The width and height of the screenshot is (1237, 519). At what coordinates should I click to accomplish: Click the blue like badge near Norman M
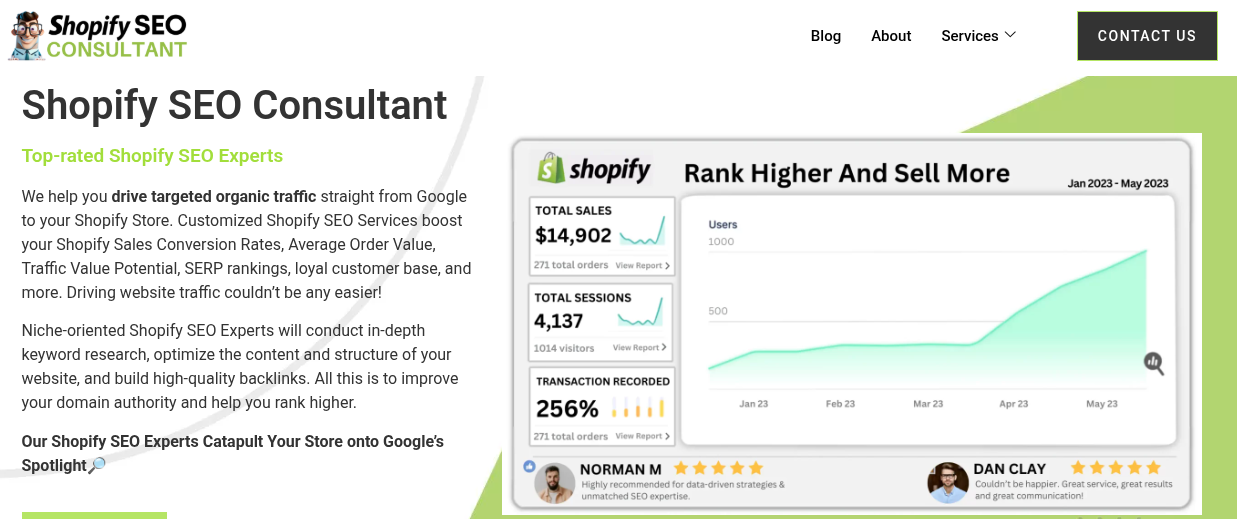click(x=528, y=466)
